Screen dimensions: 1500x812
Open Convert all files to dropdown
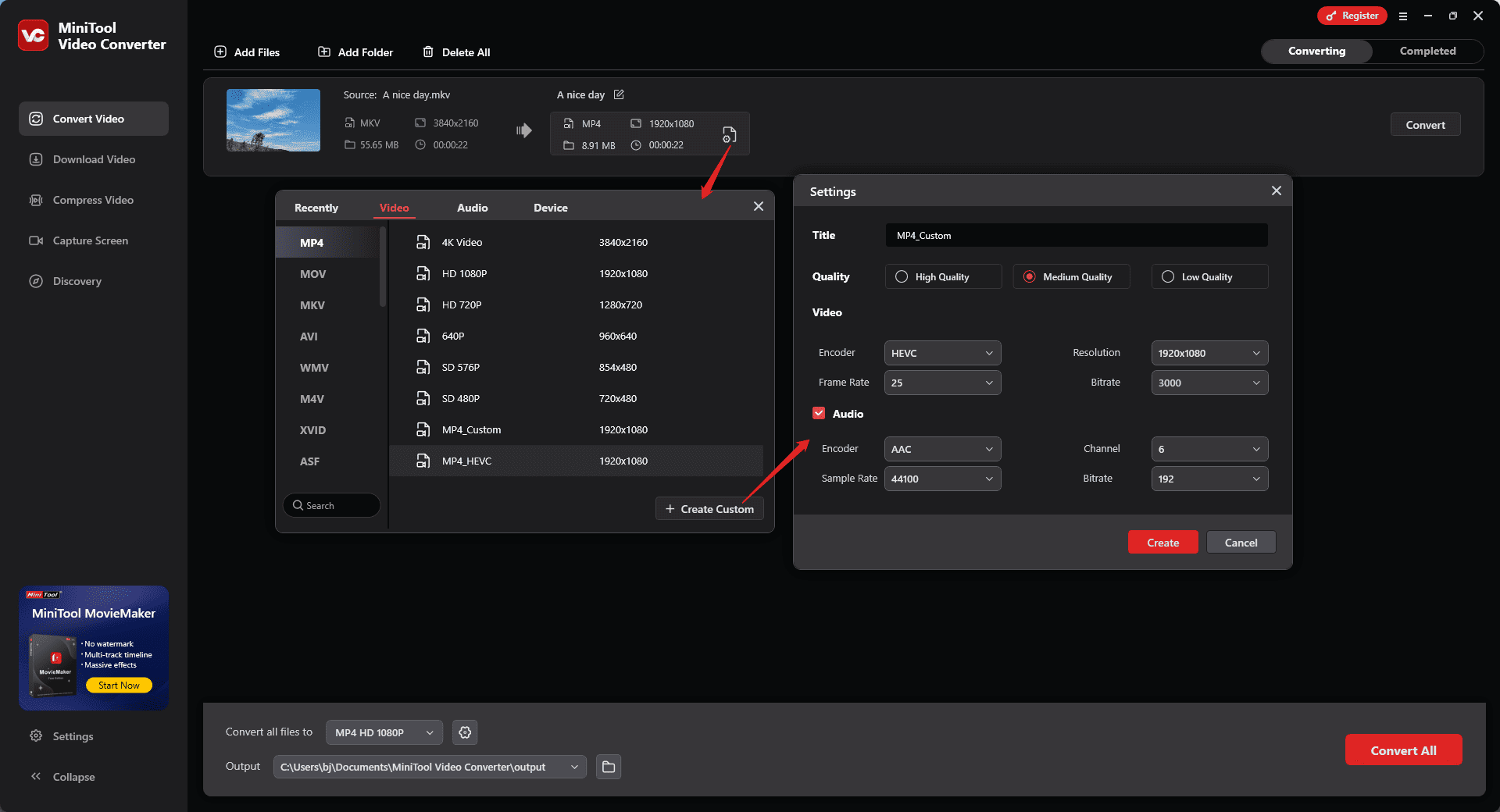384,732
